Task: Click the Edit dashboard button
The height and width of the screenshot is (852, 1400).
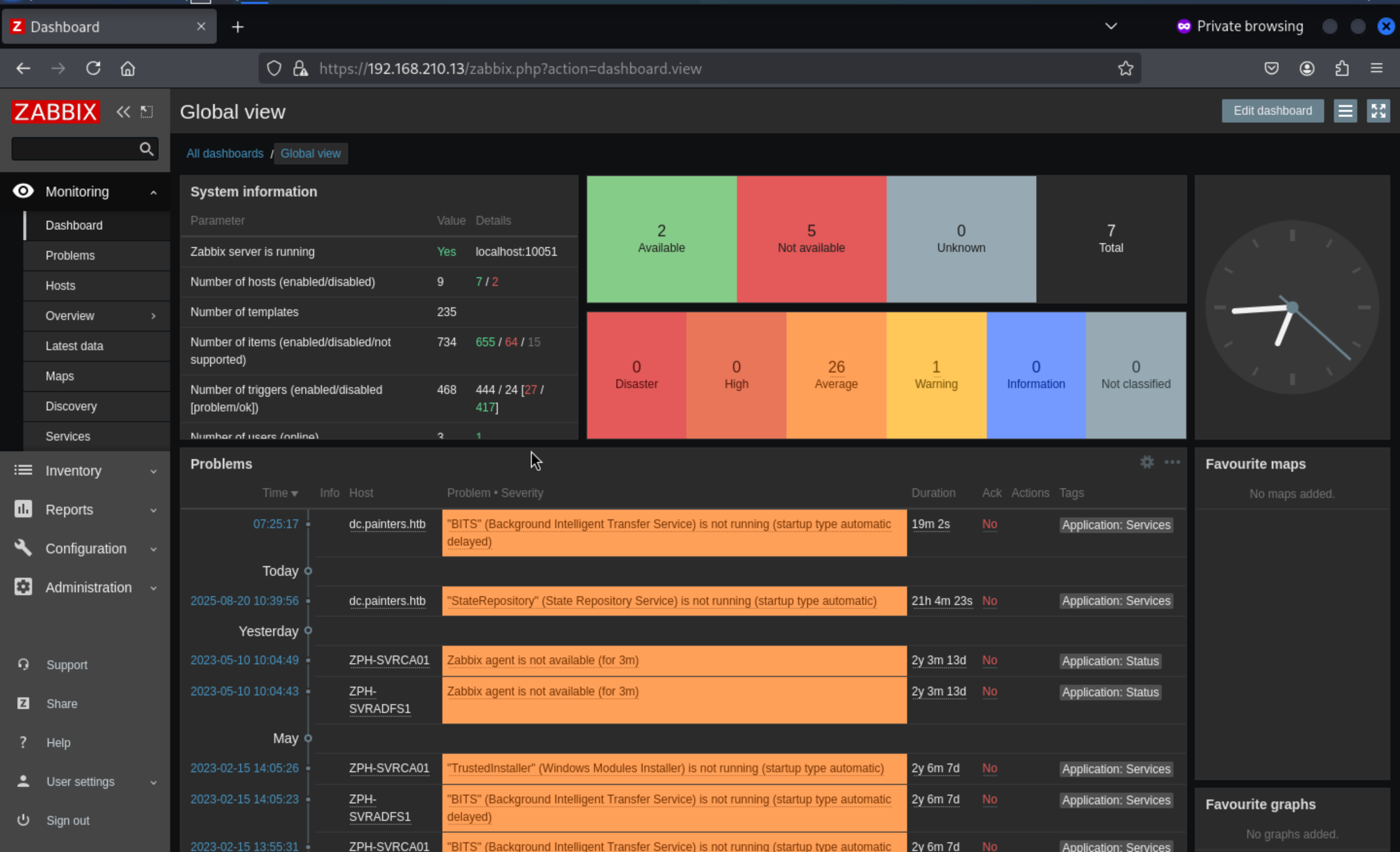Action: (x=1272, y=111)
